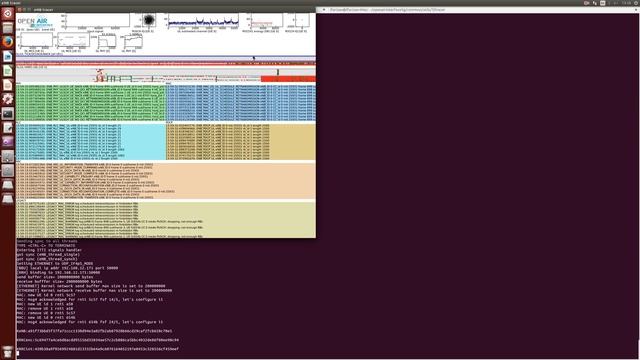640x360 pixels.
Task: Click terminal line 'got sync (eNB_thread_single)'
Action: 48,255
